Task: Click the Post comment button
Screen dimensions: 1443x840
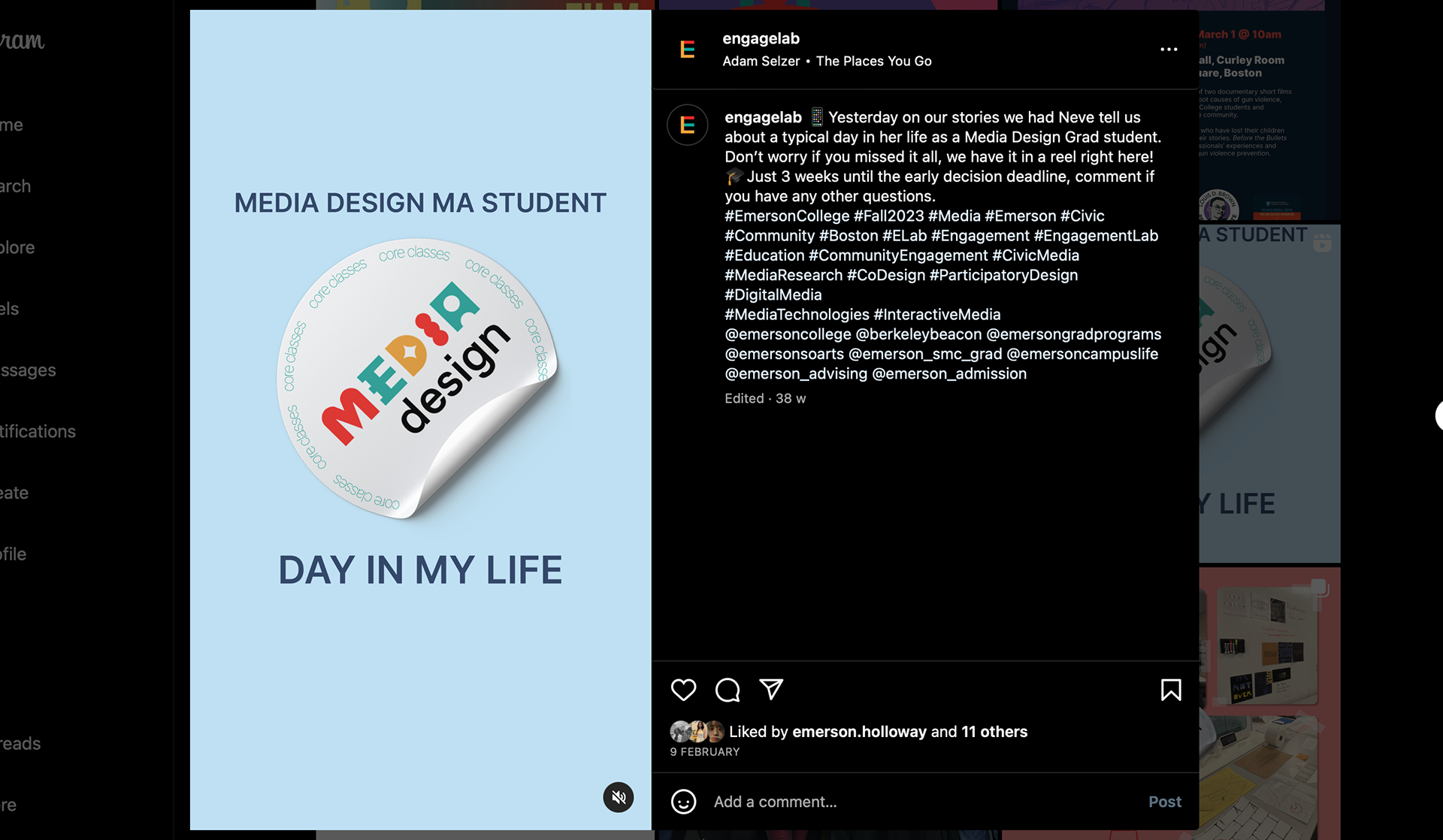Action: 1164,802
